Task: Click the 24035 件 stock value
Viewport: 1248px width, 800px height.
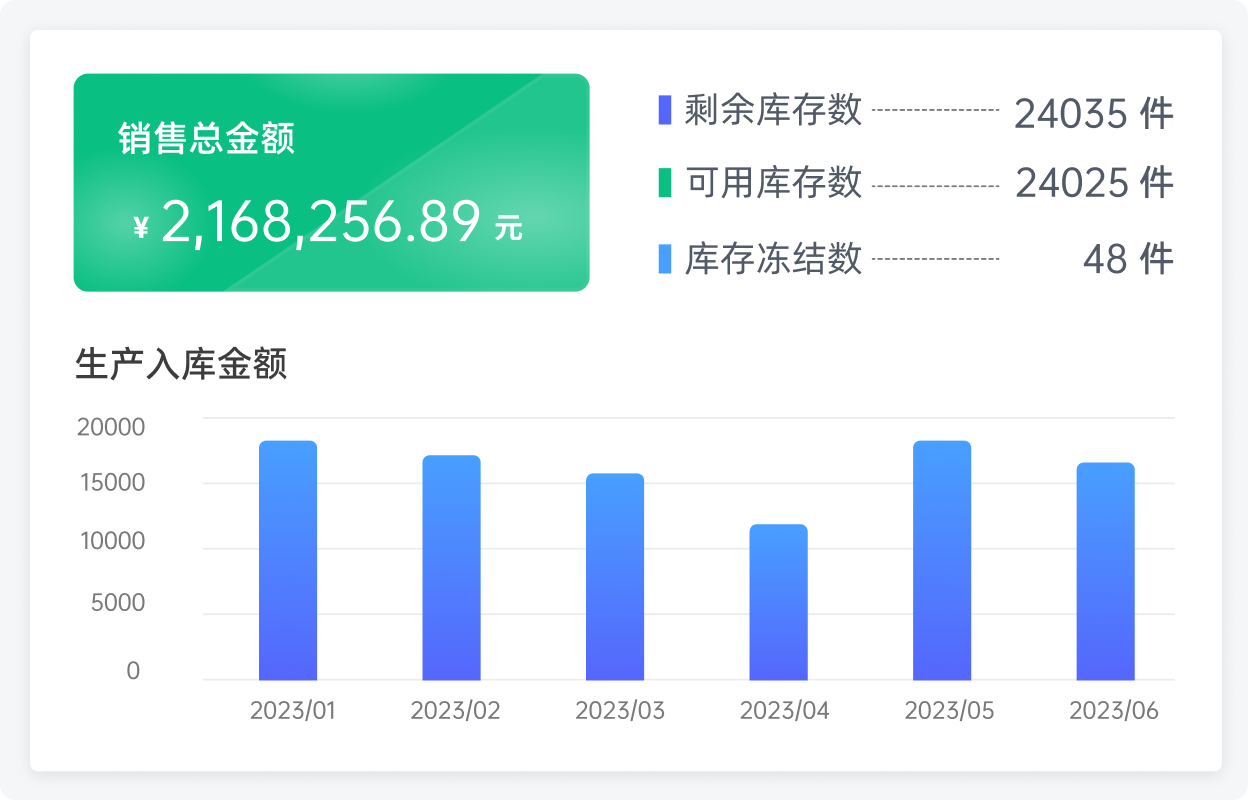Action: click(x=1093, y=114)
